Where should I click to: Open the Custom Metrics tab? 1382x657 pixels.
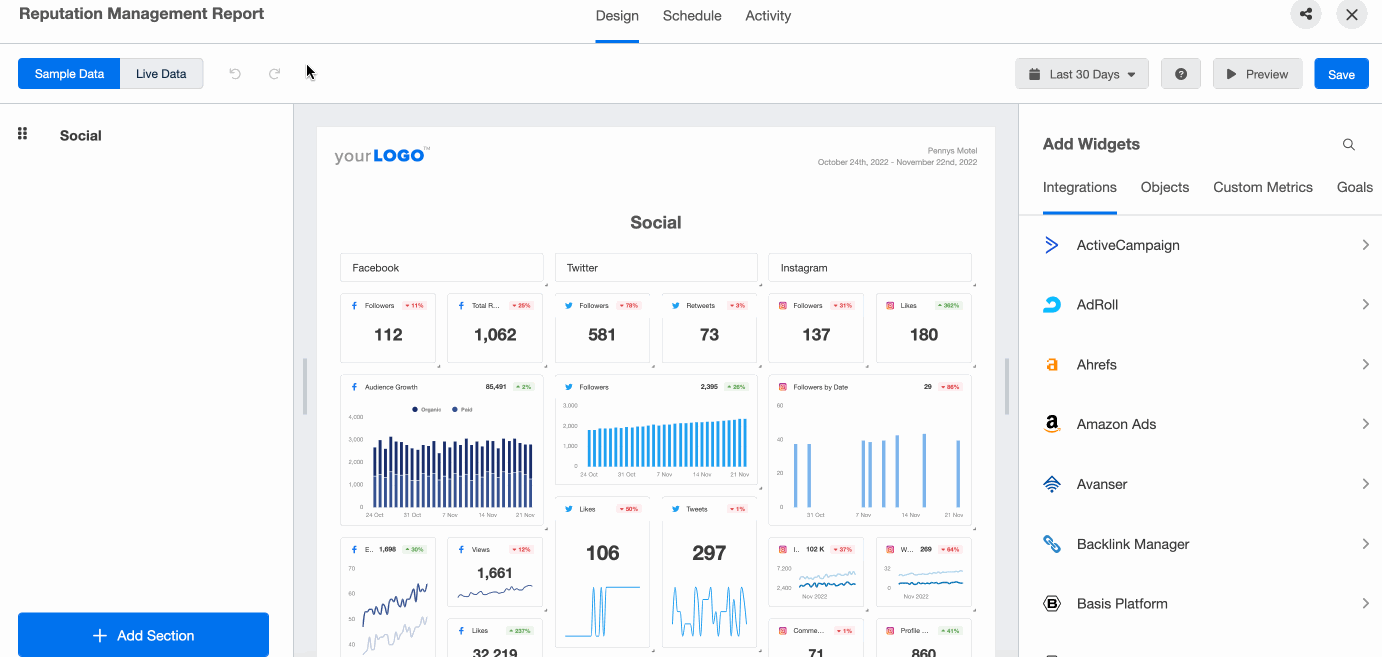coord(1262,187)
